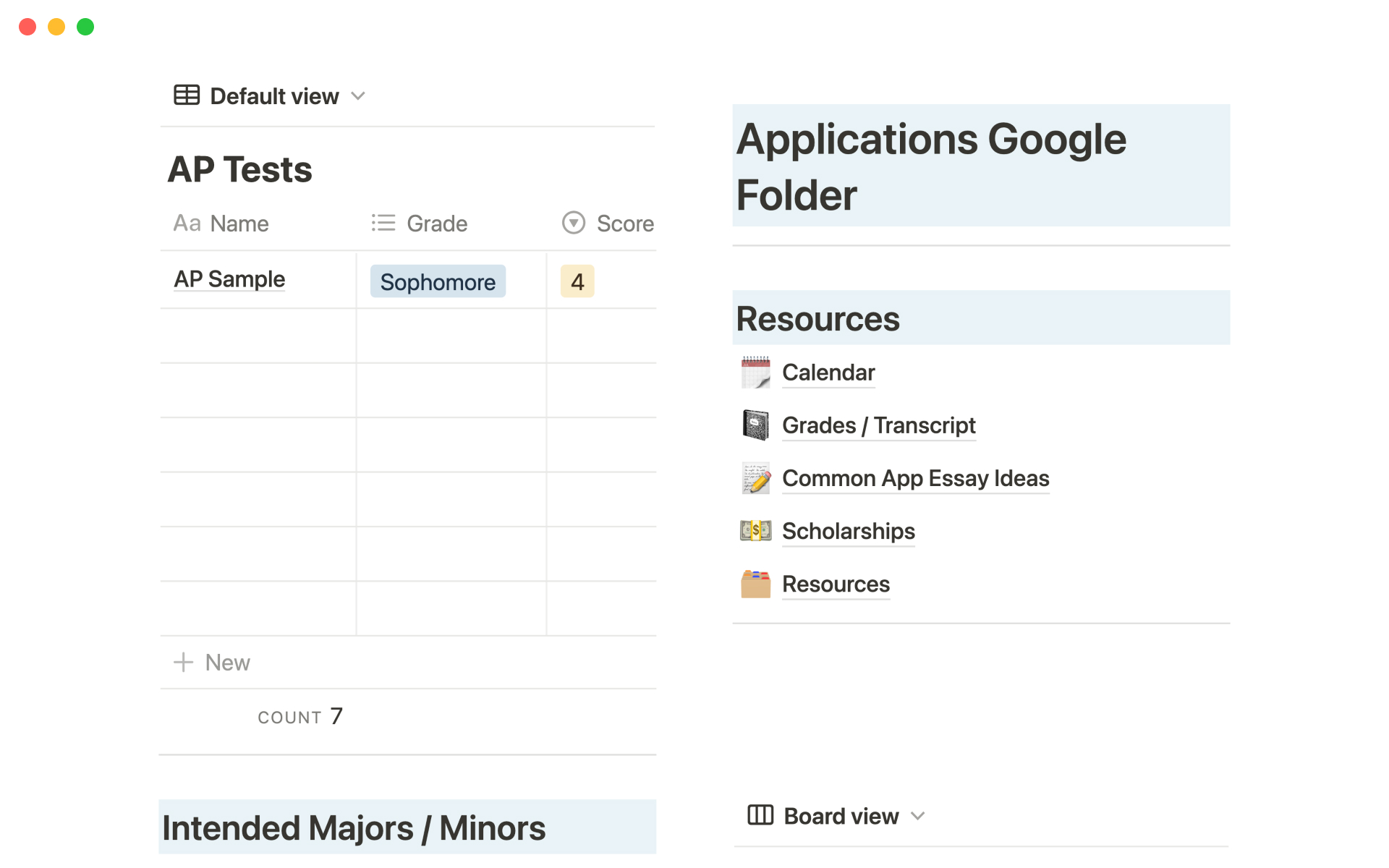Expand the Default view dropdown chevron
The width and height of the screenshot is (1389, 868).
tap(358, 96)
